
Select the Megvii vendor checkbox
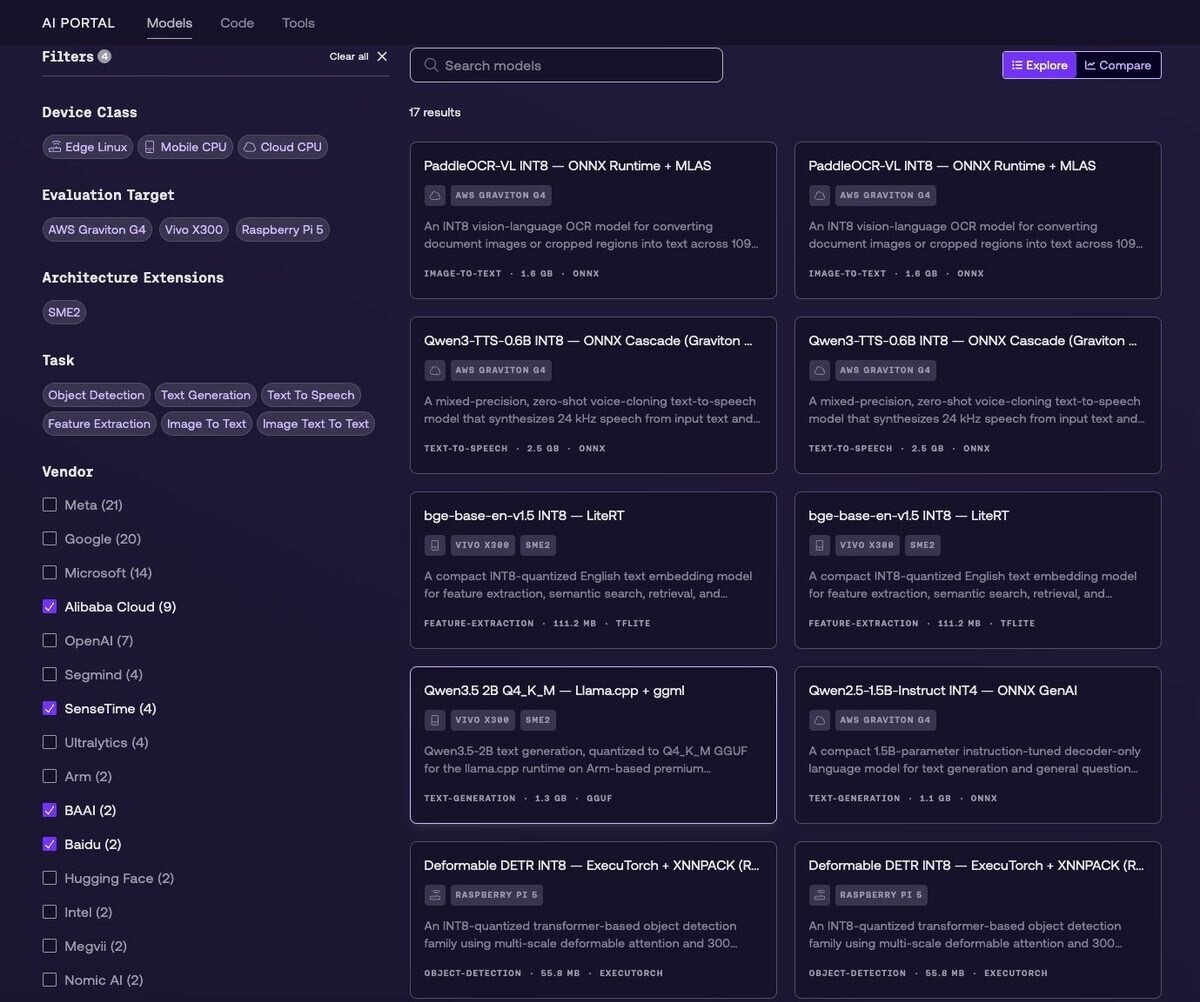49,947
